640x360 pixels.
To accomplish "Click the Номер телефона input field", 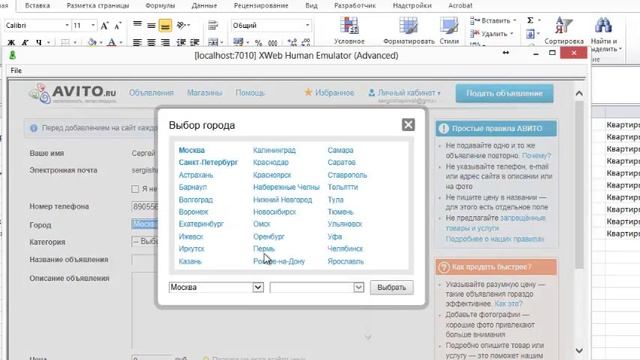I will point(144,207).
